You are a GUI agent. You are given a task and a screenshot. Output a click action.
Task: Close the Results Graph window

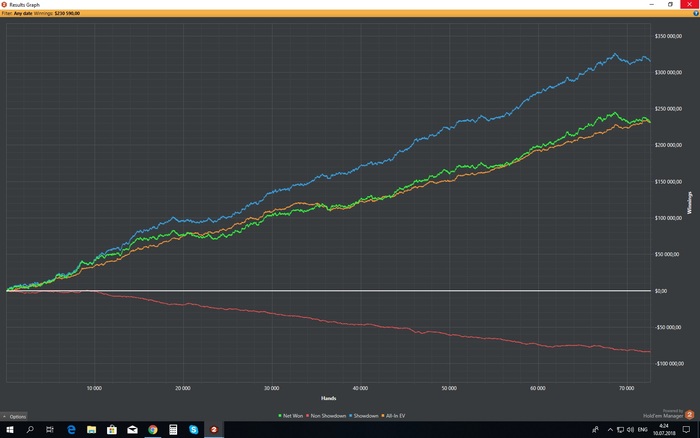tap(690, 4)
